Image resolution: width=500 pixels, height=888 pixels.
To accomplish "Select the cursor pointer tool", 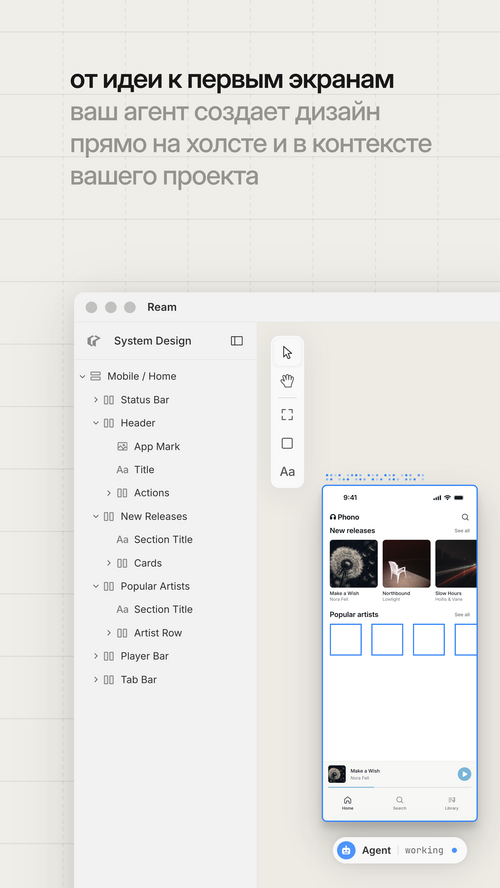I will [x=287, y=352].
